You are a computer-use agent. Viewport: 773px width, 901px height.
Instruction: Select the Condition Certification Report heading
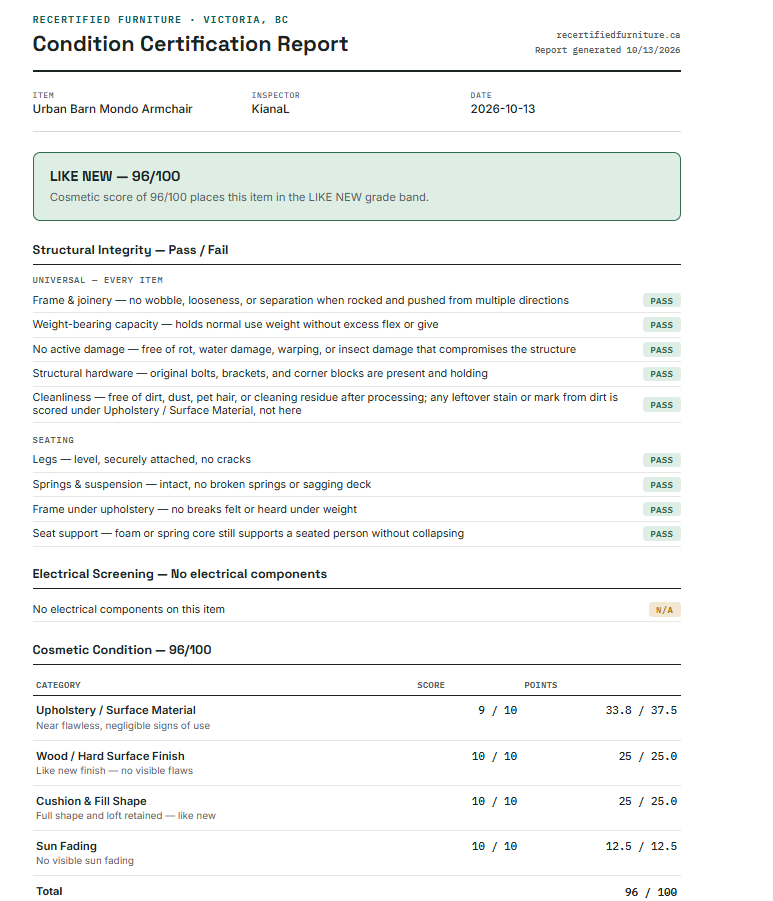coord(190,44)
